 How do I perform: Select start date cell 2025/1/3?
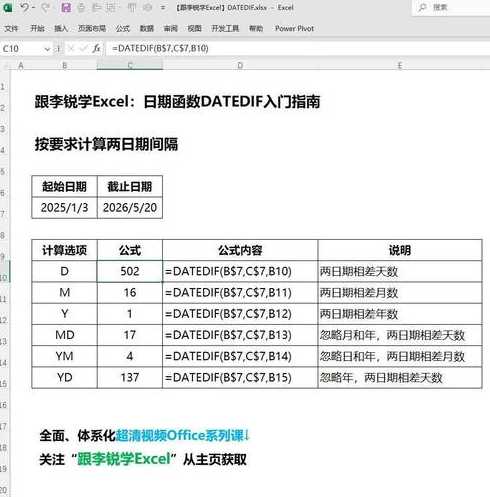coord(64,208)
